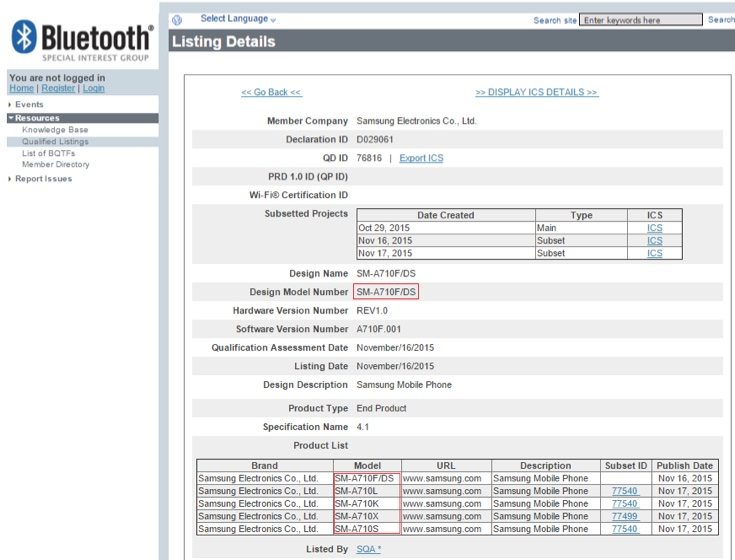Screen dimensions: 735x560
Task: Click DISPLAY ICS DETAILS link
Action: (x=537, y=92)
